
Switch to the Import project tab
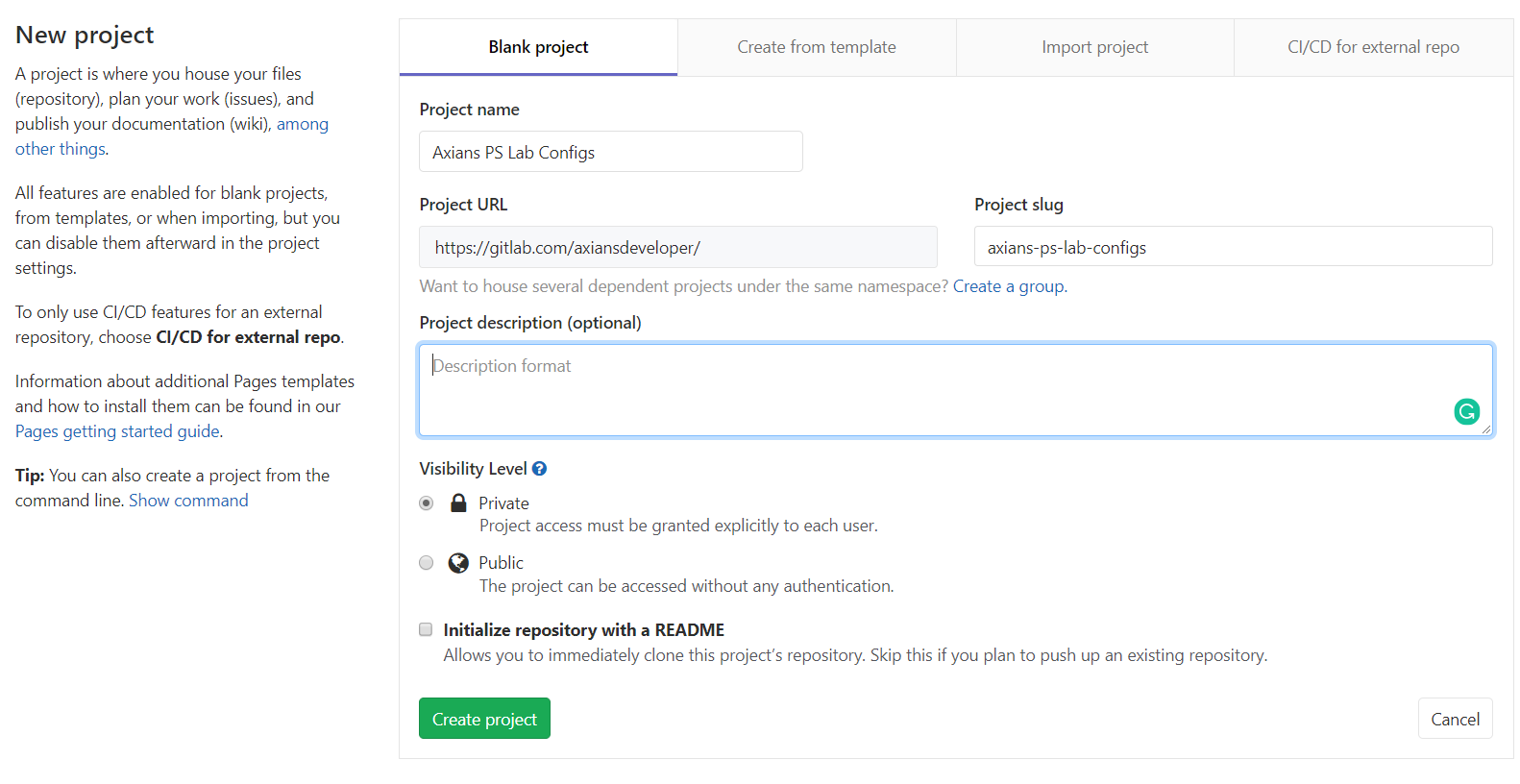[1094, 47]
